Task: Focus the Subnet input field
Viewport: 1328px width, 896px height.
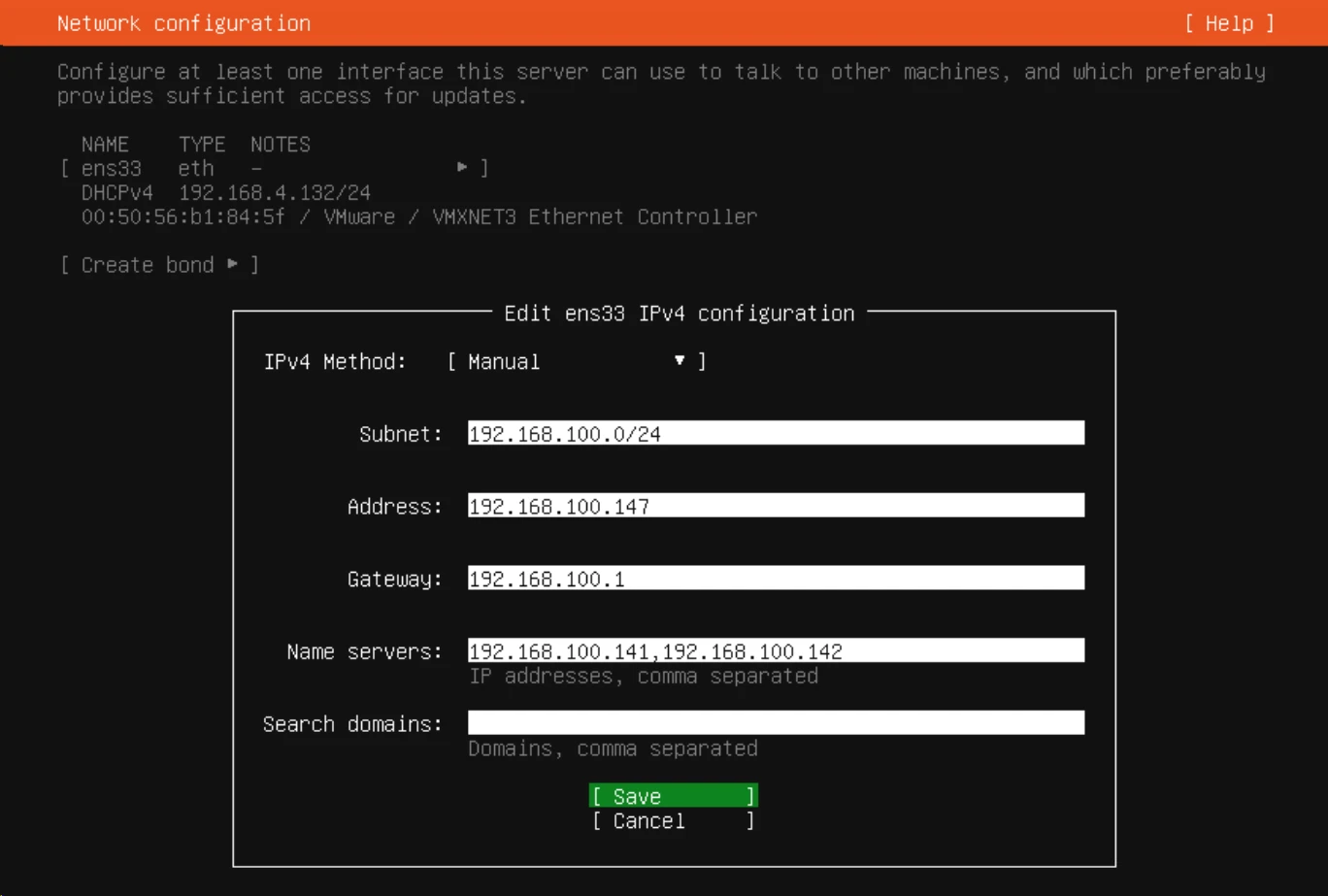Action: point(775,434)
